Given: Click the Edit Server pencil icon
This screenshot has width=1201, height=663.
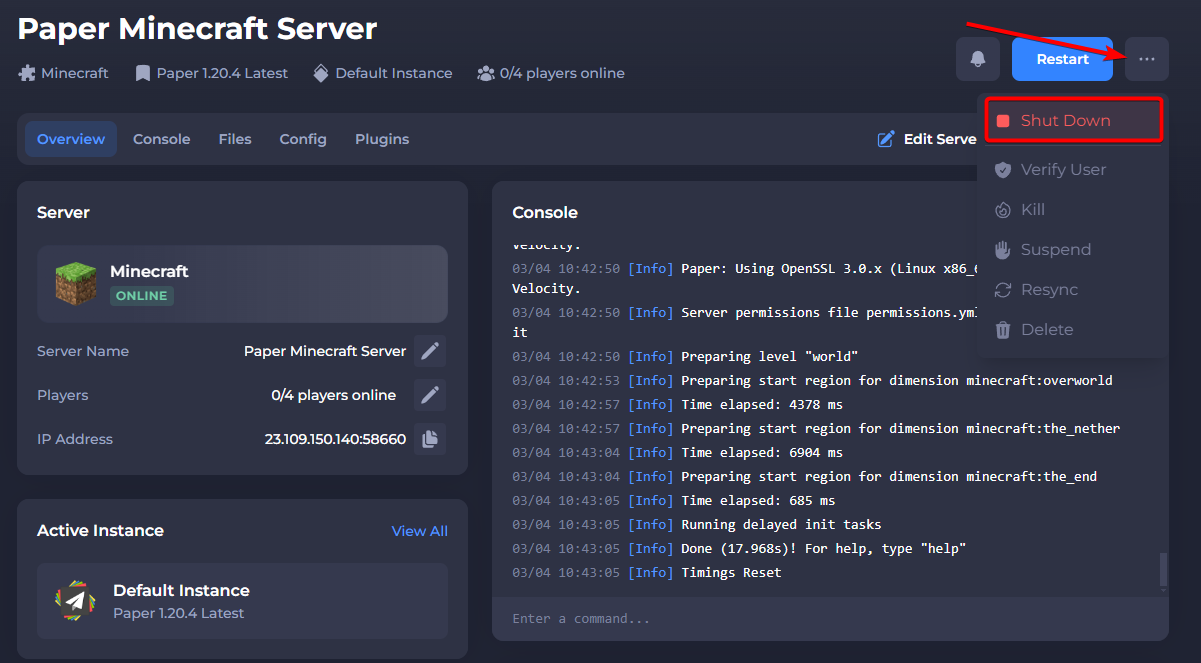Looking at the screenshot, I should tap(886, 139).
